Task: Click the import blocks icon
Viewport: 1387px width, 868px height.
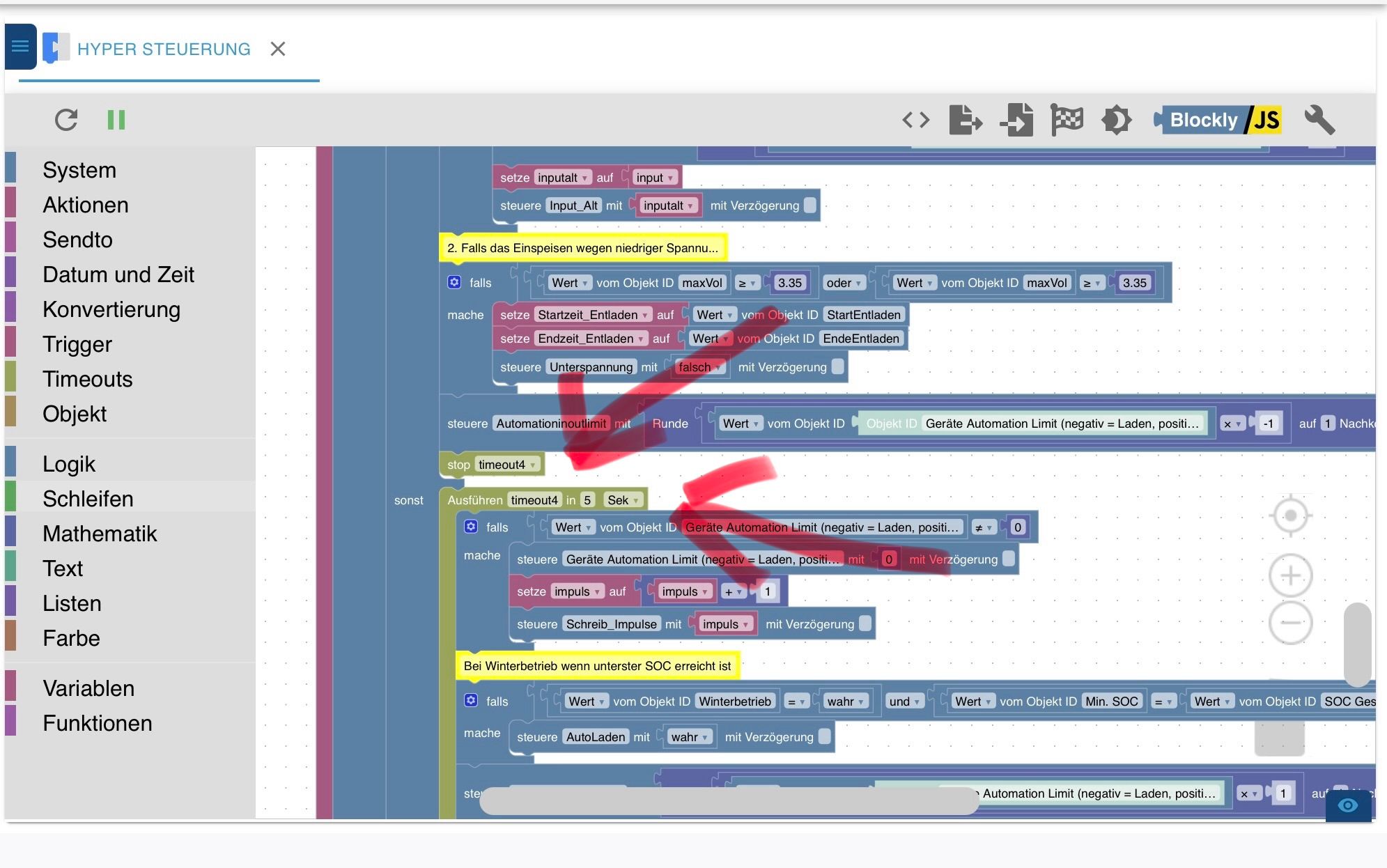Action: click(x=1016, y=120)
